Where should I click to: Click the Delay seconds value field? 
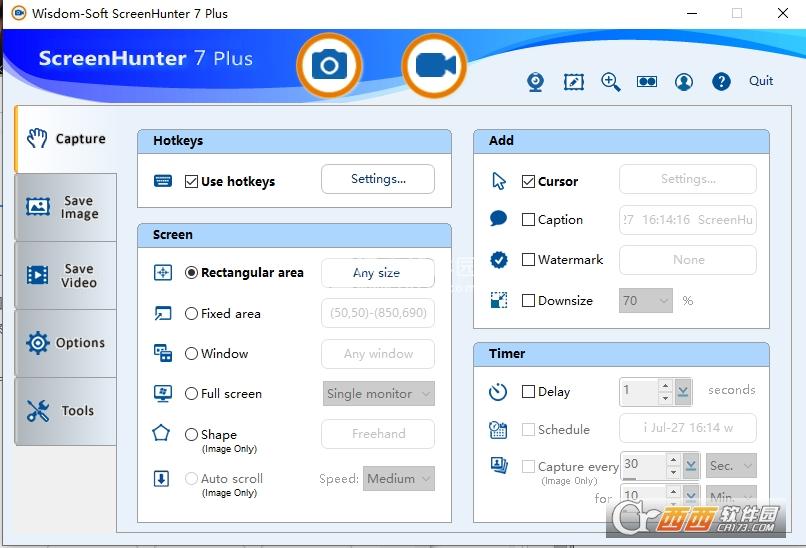[639, 392]
